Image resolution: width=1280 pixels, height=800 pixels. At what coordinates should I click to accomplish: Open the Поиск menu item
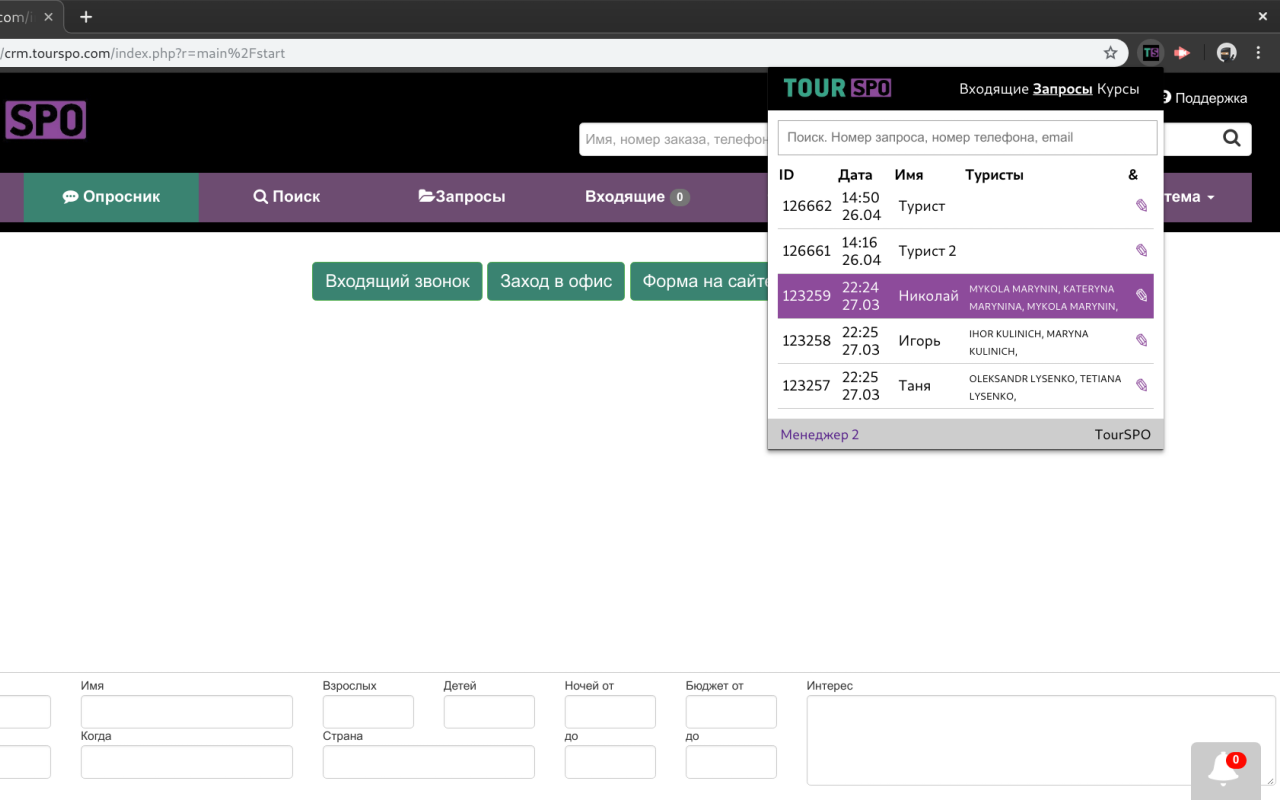[x=287, y=197]
